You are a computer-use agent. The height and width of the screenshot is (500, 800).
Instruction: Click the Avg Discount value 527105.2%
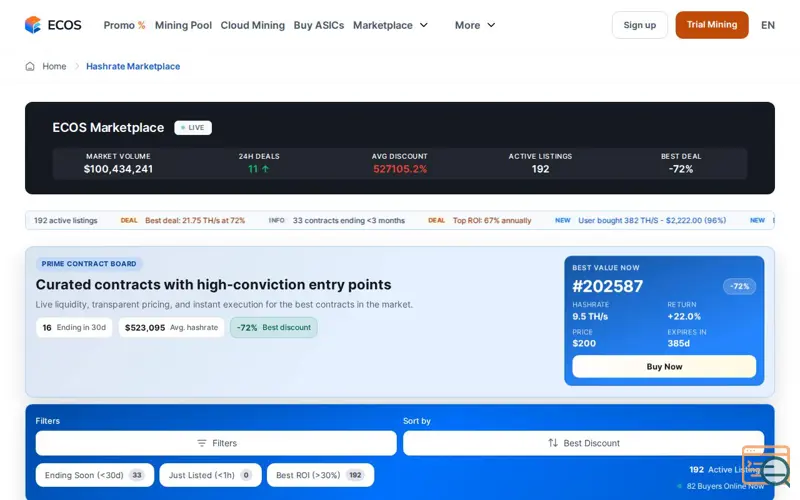[400, 169]
